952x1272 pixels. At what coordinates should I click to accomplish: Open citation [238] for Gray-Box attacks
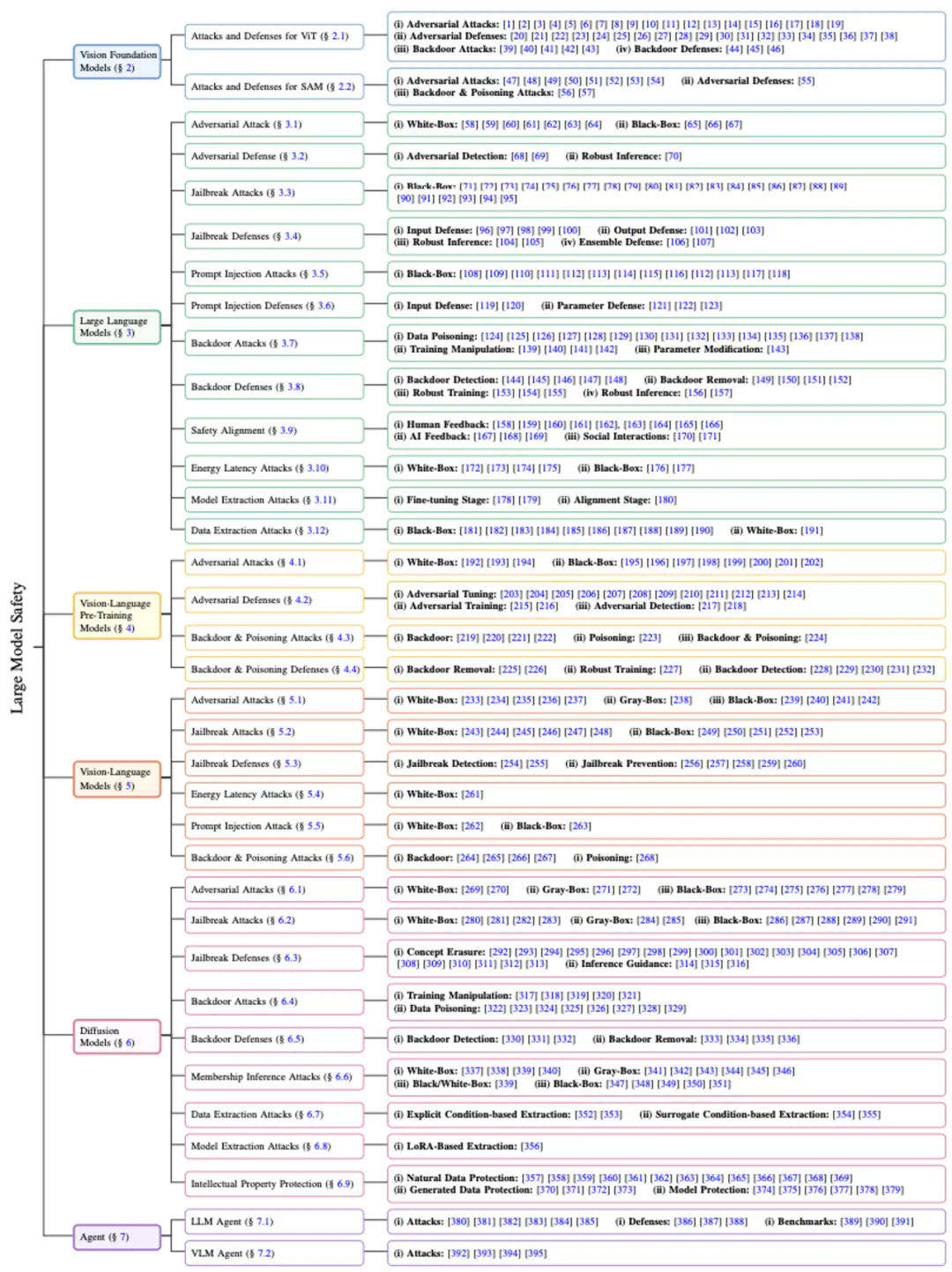coord(681,700)
